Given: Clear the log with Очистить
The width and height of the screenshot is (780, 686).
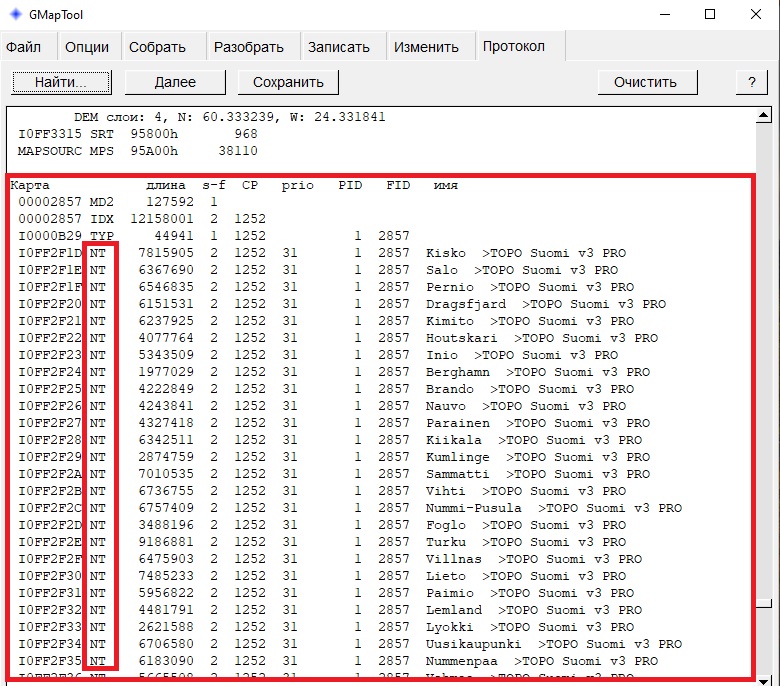Looking at the screenshot, I should pyautogui.click(x=645, y=82).
